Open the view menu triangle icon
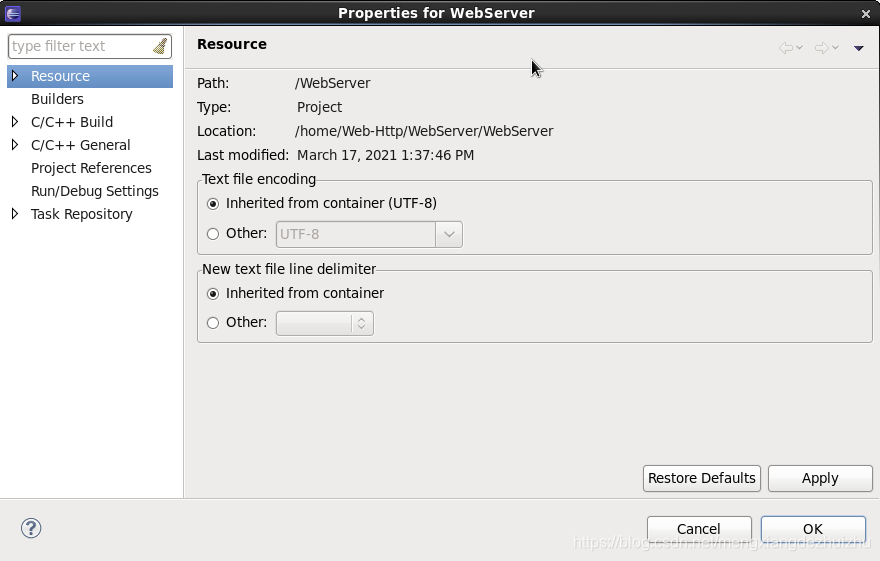880x561 pixels. [x=858, y=48]
